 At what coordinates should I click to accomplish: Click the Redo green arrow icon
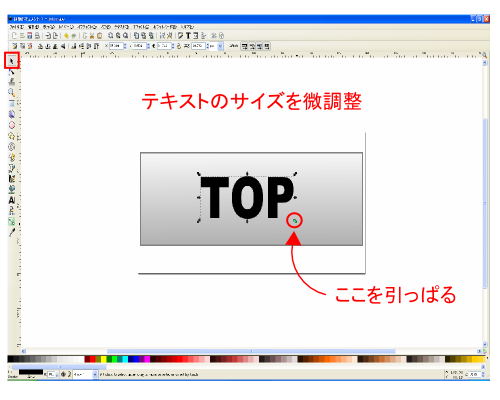point(74,36)
